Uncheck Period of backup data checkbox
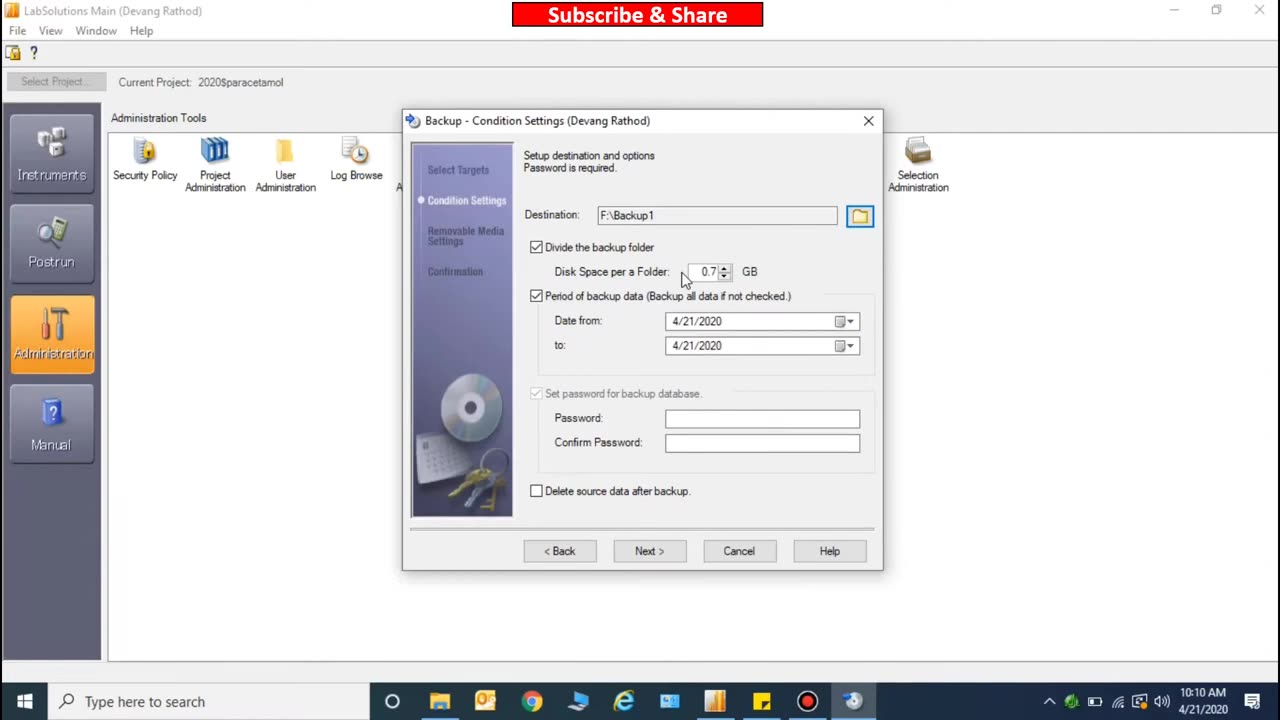1280x720 pixels. tap(536, 296)
